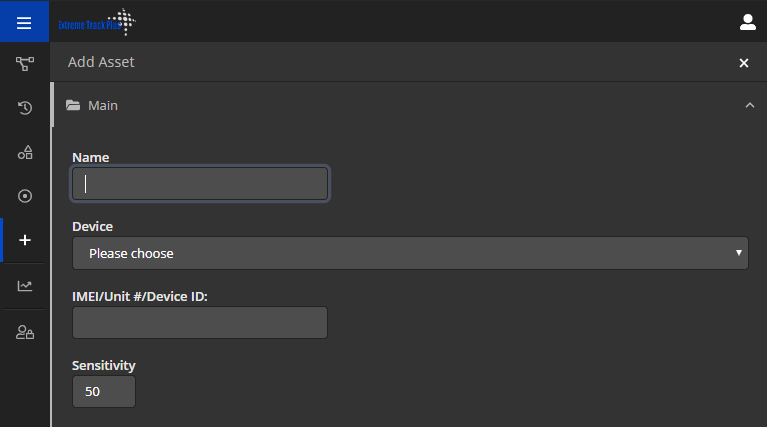767x427 pixels.
Task: Click the Main section header label
Action: click(103, 106)
